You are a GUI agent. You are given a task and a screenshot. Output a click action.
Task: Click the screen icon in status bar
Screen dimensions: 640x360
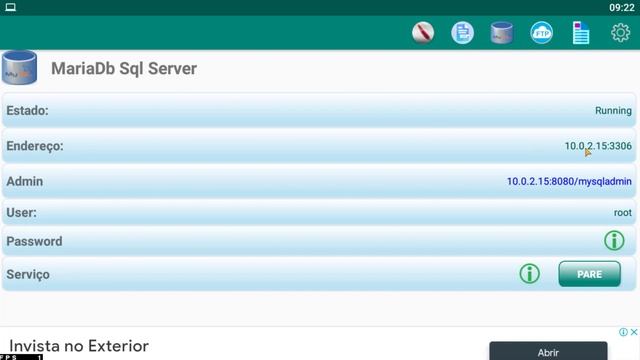coord(11,7)
